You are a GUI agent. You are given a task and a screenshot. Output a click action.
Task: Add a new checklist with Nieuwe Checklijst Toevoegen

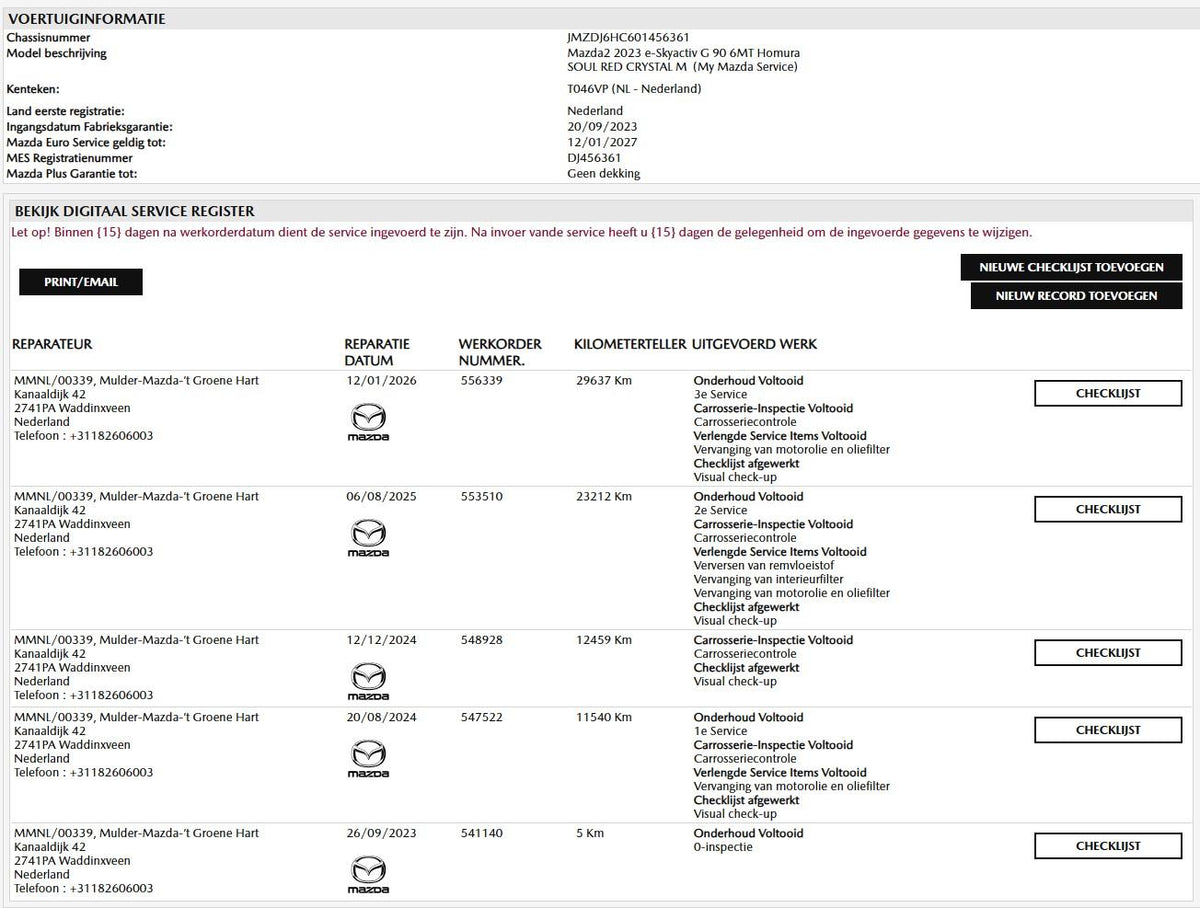pos(1071,267)
